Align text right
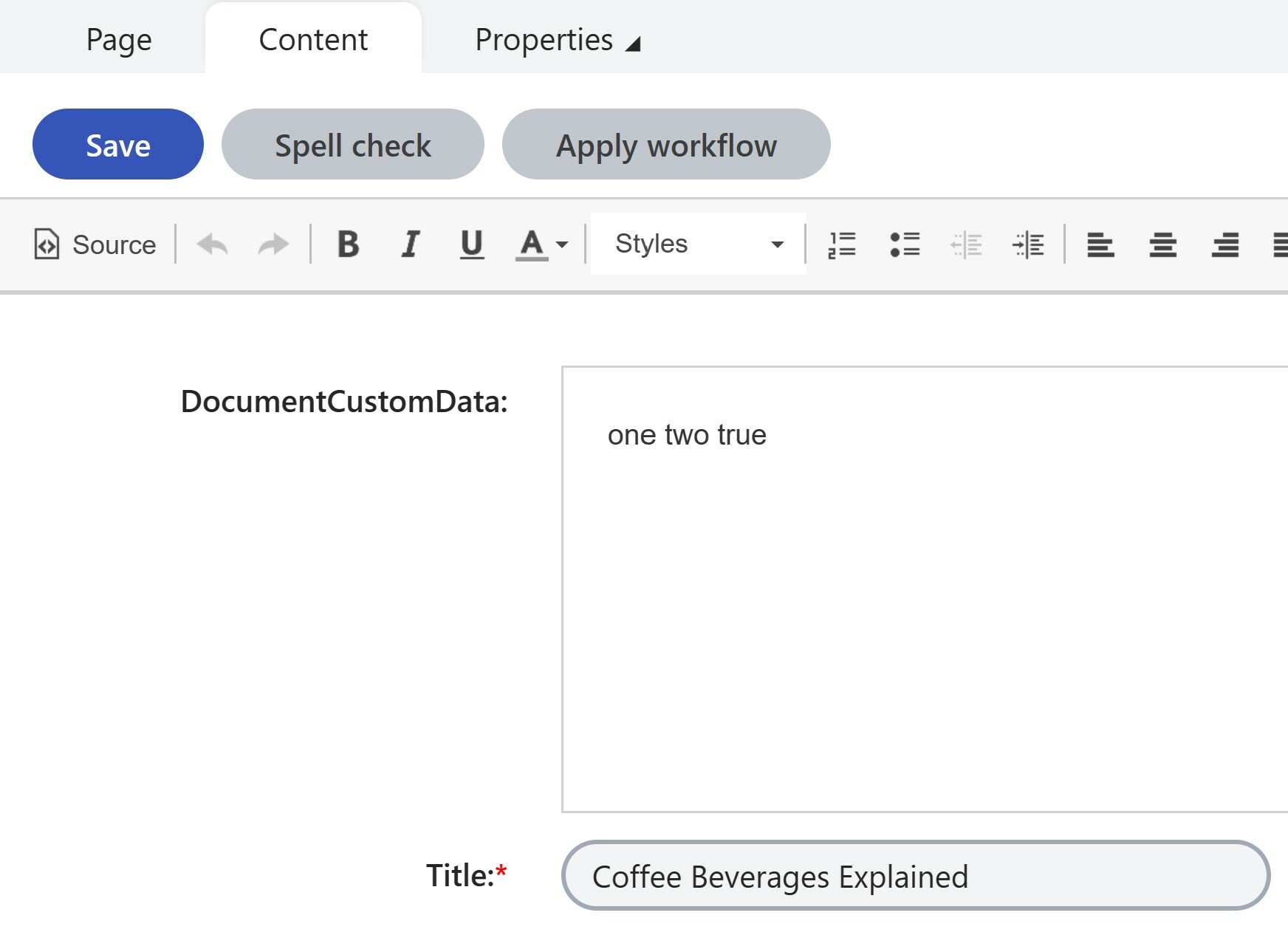 (1225, 244)
